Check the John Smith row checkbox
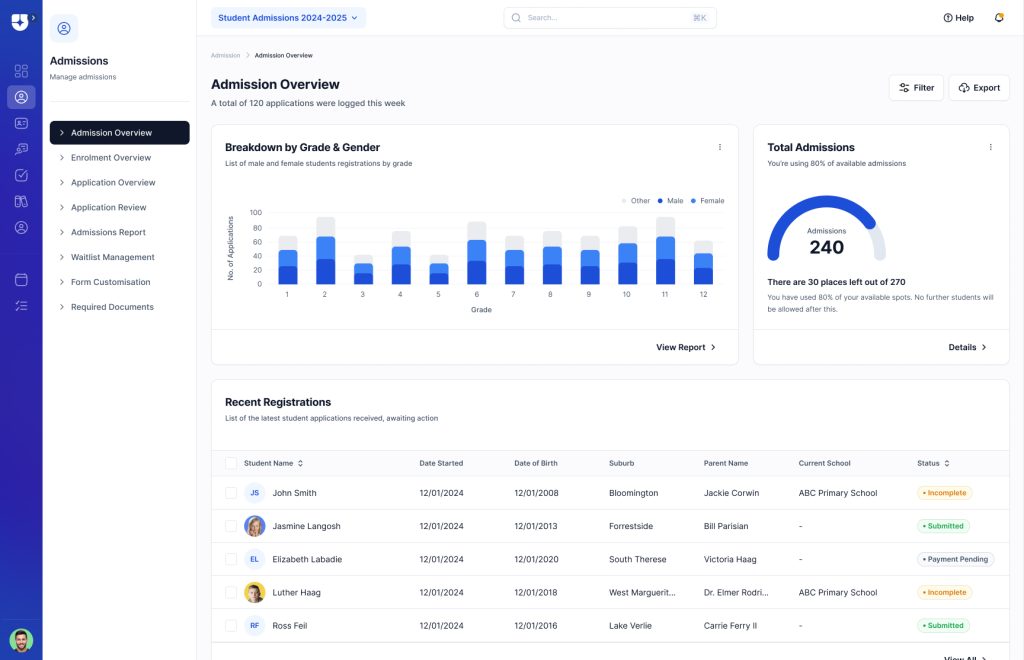 tap(231, 493)
